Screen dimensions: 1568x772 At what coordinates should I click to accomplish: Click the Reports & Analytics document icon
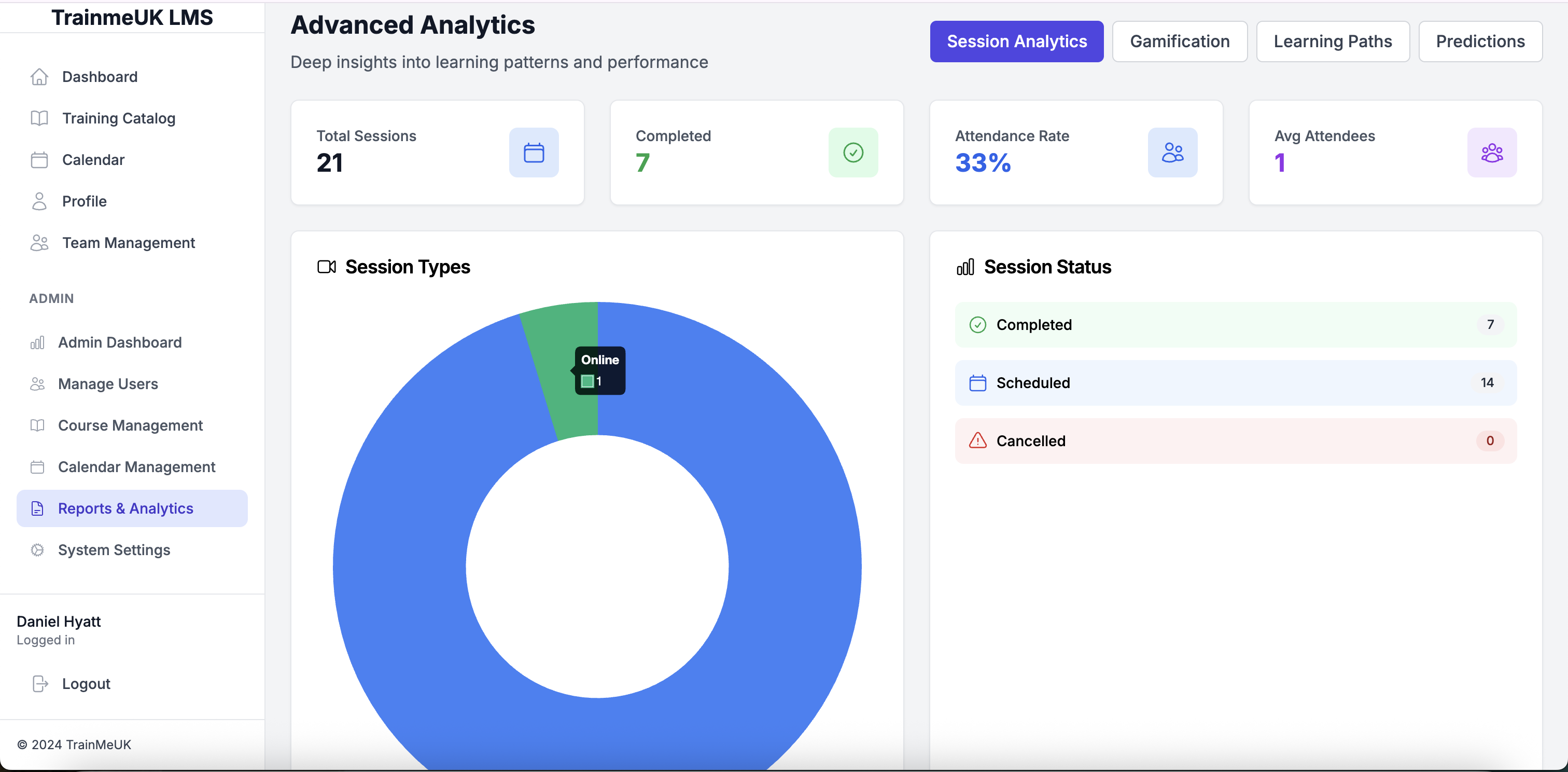coord(37,508)
